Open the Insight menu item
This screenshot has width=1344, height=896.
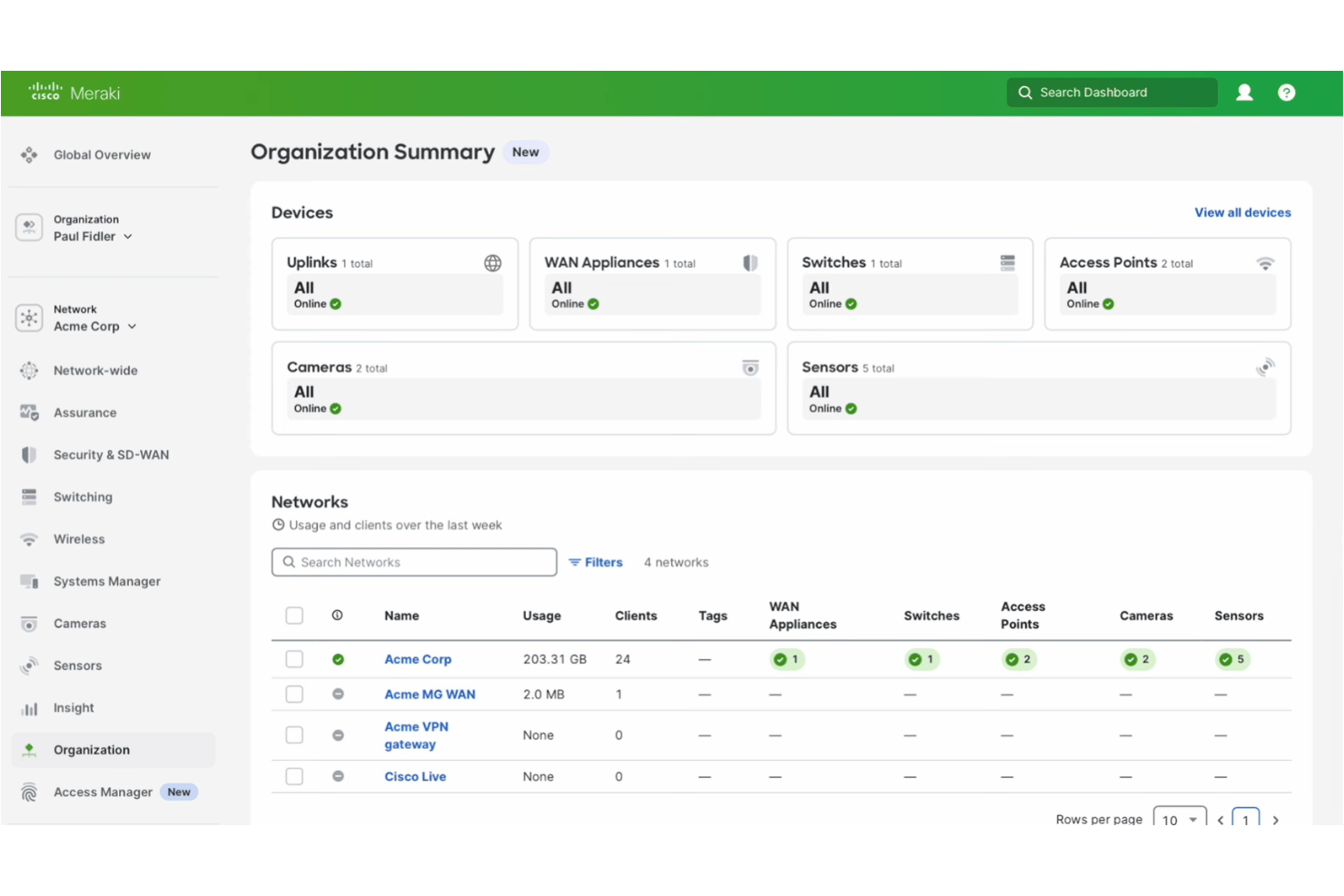coord(74,708)
